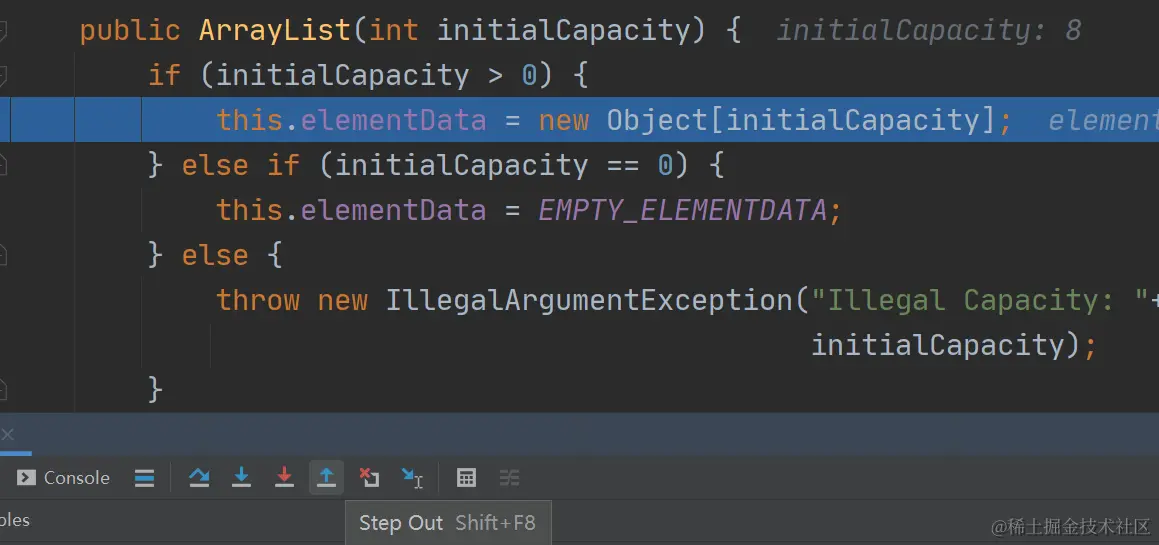Image resolution: width=1159 pixels, height=545 pixels.
Task: Click the 'throw' keyword
Action: (x=259, y=300)
